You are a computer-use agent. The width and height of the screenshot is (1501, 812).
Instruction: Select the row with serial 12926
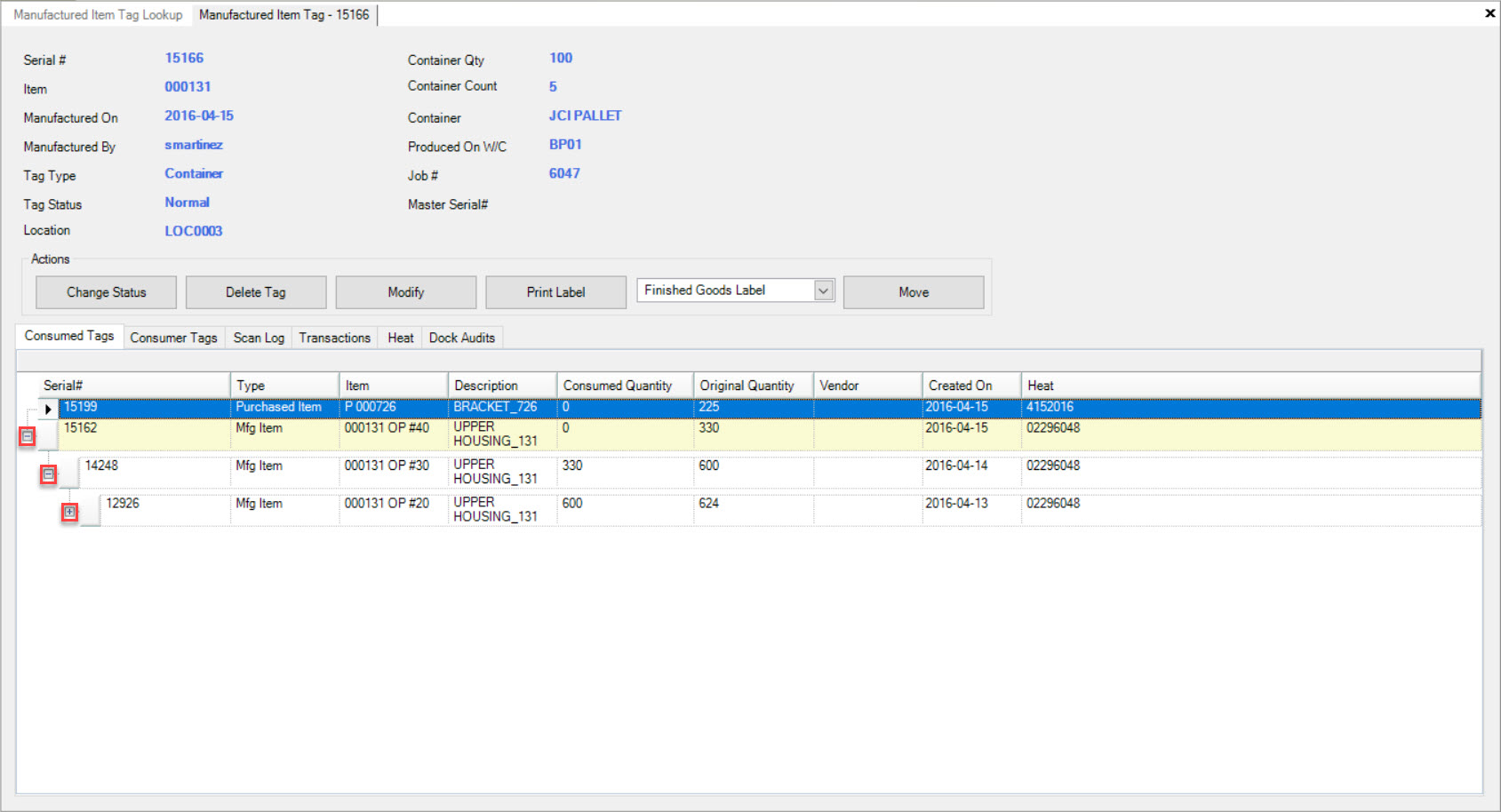(x=791, y=510)
